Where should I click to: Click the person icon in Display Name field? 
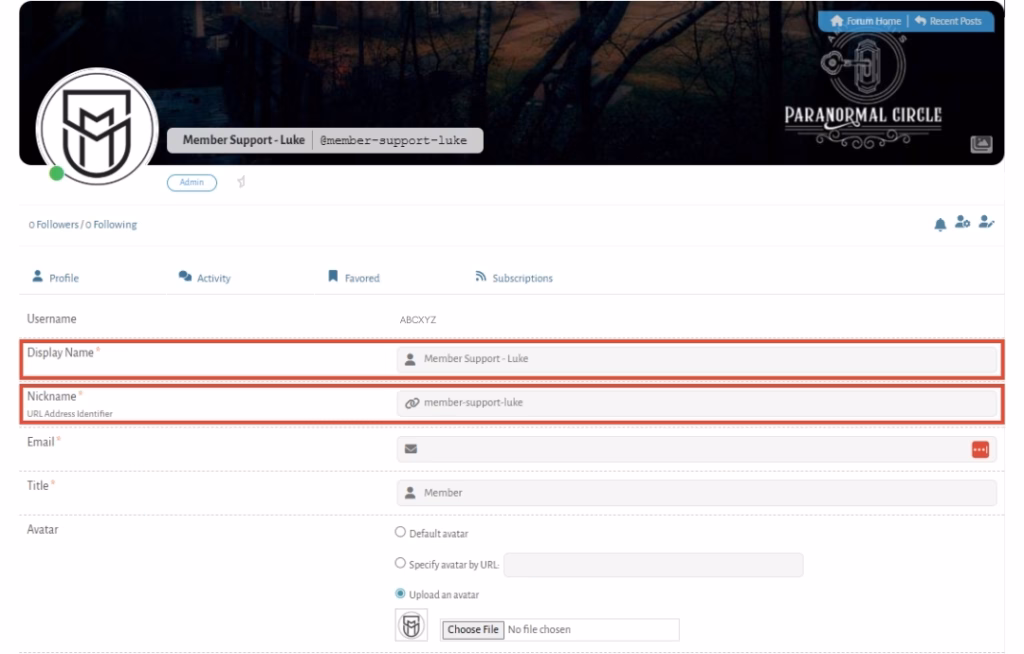coord(410,359)
